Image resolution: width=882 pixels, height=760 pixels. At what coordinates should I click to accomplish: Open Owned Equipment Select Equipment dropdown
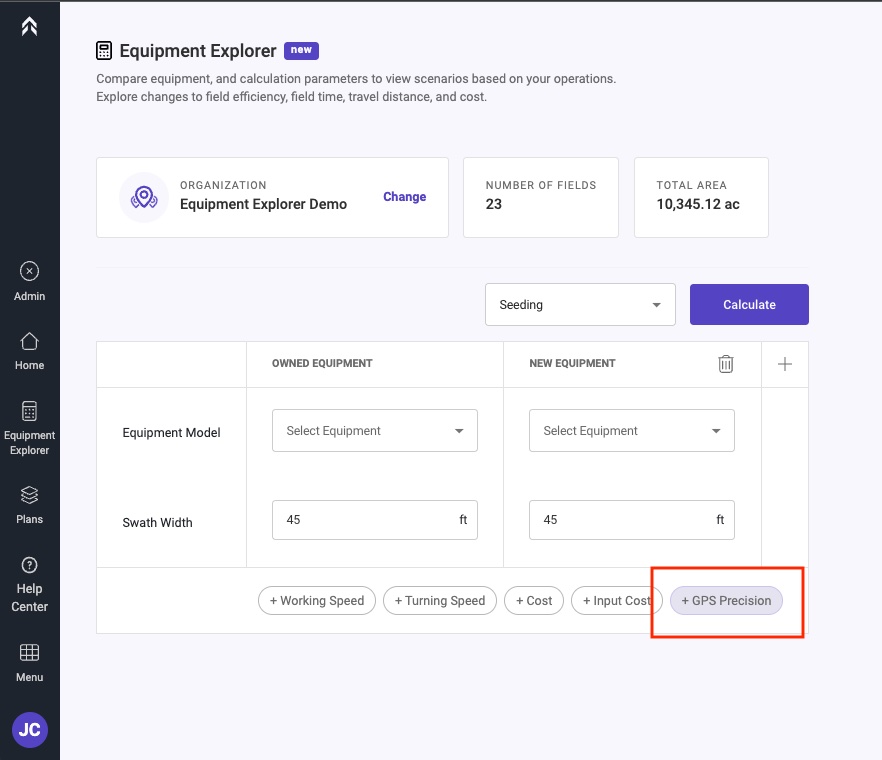[375, 430]
